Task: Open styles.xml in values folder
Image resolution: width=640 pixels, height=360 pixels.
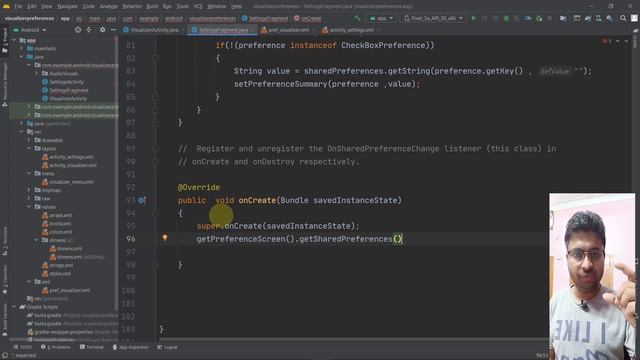Action: tap(57, 273)
